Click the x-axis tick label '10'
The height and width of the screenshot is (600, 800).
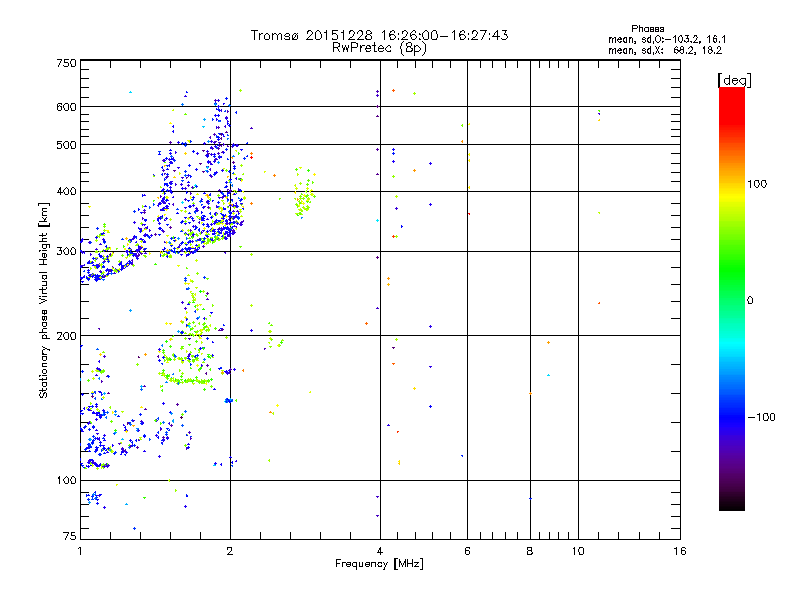click(x=578, y=551)
